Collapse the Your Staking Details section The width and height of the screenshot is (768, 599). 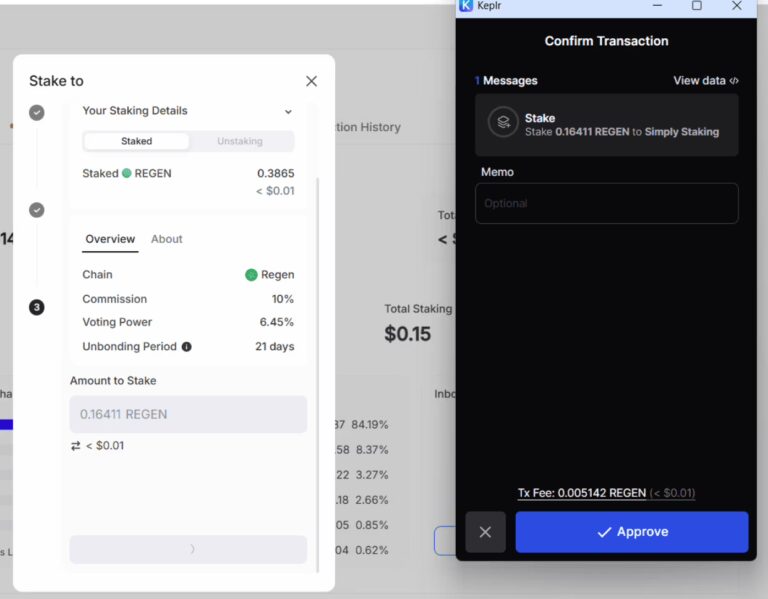coord(288,112)
